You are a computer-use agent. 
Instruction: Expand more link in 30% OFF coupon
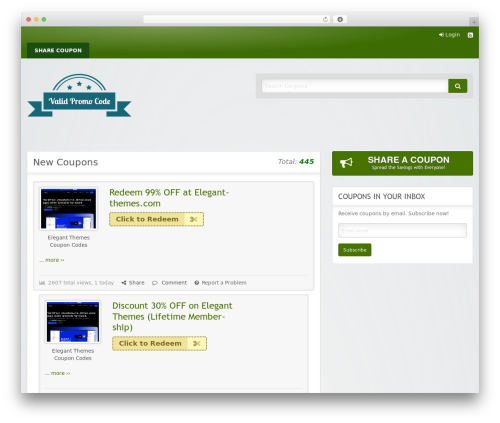click(x=60, y=373)
